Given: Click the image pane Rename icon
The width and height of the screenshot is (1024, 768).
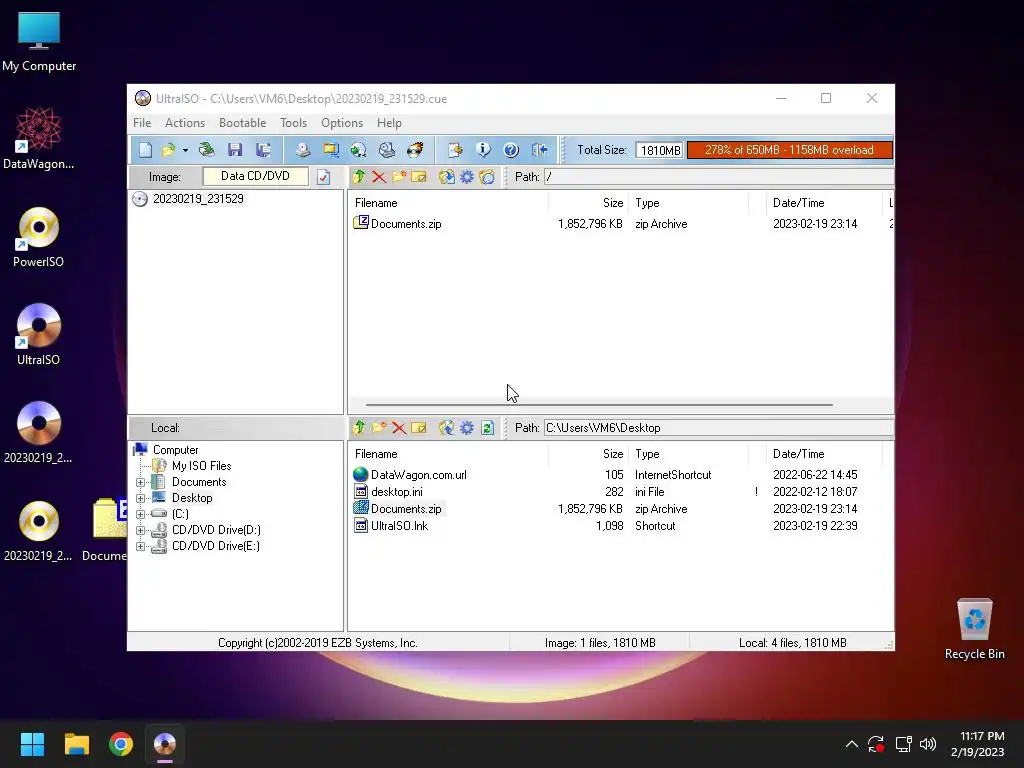Looking at the screenshot, I should 419,177.
